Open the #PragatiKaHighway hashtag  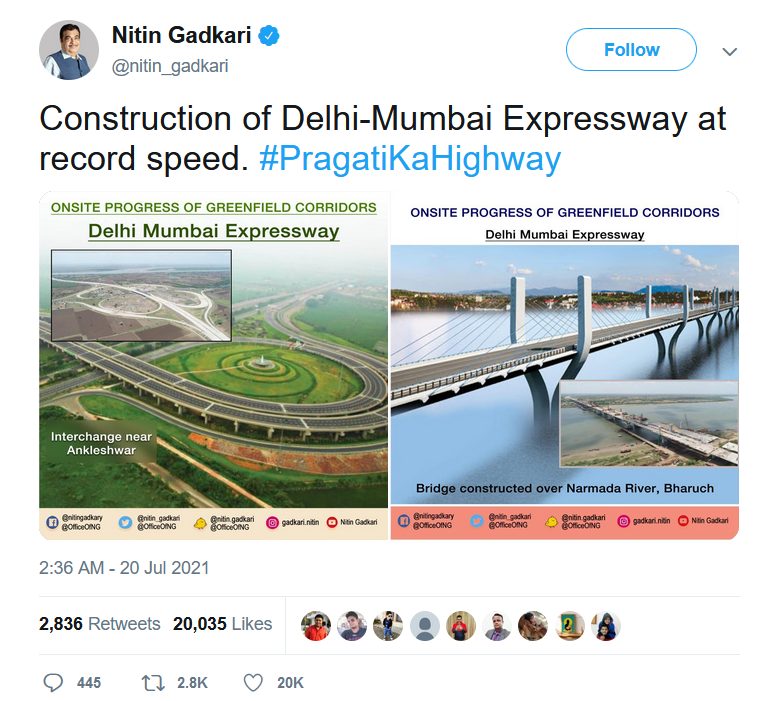click(410, 159)
